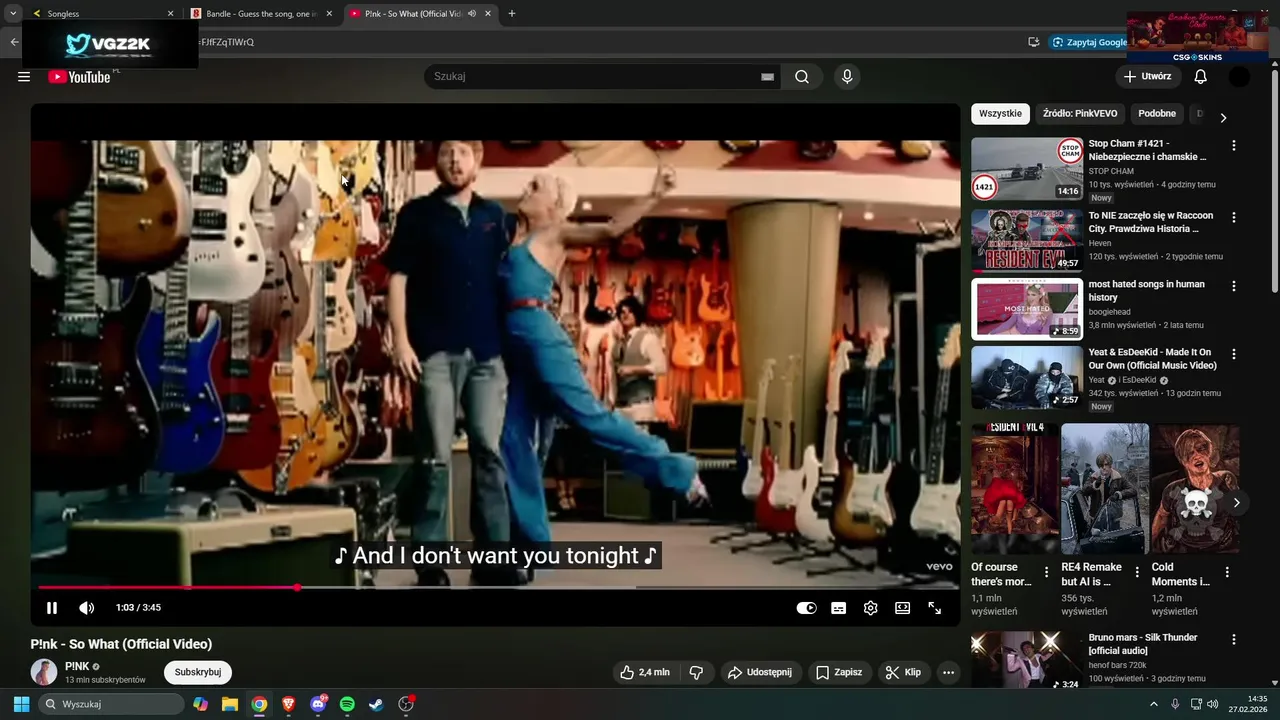This screenshot has width=1280, height=720.
Task: Click the search magnifier button
Action: coord(802,77)
